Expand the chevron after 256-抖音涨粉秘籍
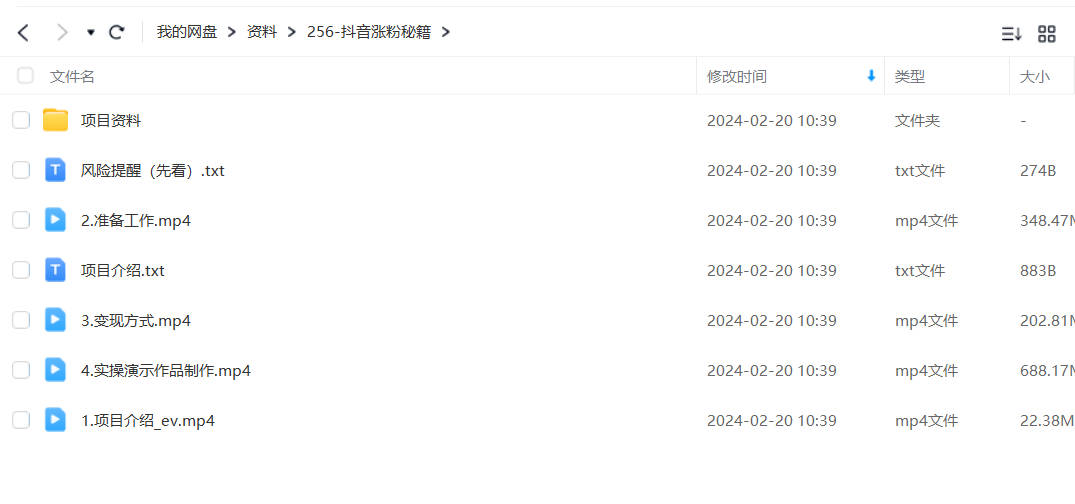This screenshot has width=1075, height=504. click(x=446, y=32)
